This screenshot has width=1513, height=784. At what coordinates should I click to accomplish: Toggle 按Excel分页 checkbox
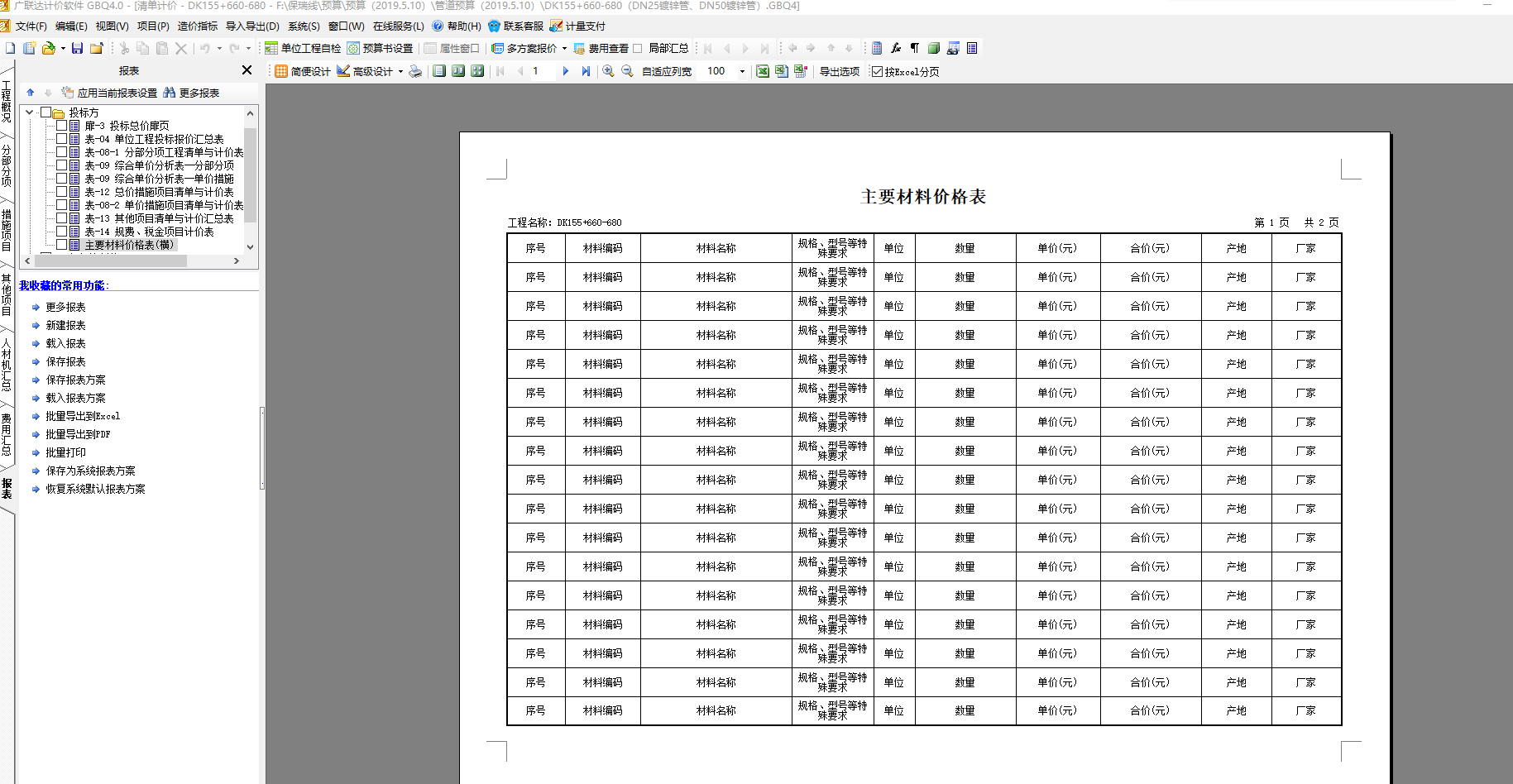point(878,72)
